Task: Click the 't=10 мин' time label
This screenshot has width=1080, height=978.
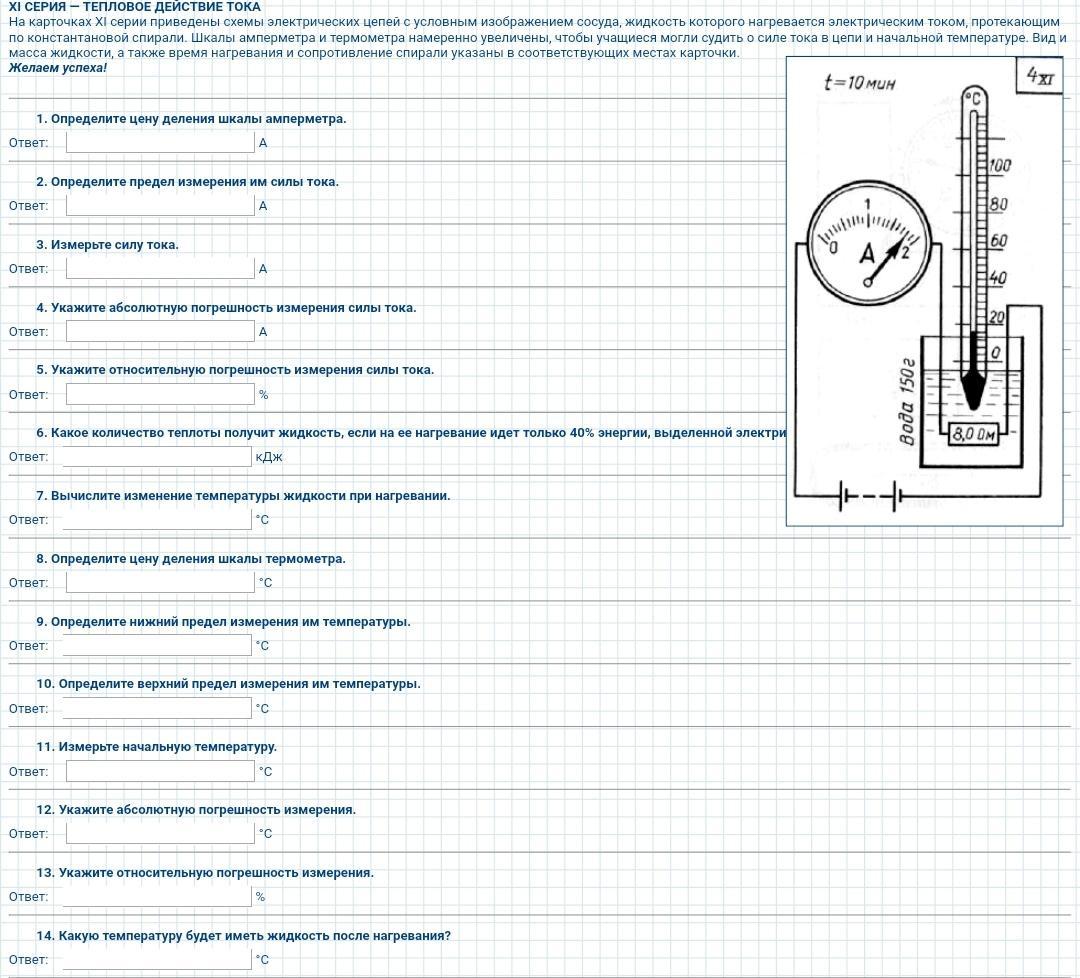Action: coord(859,83)
